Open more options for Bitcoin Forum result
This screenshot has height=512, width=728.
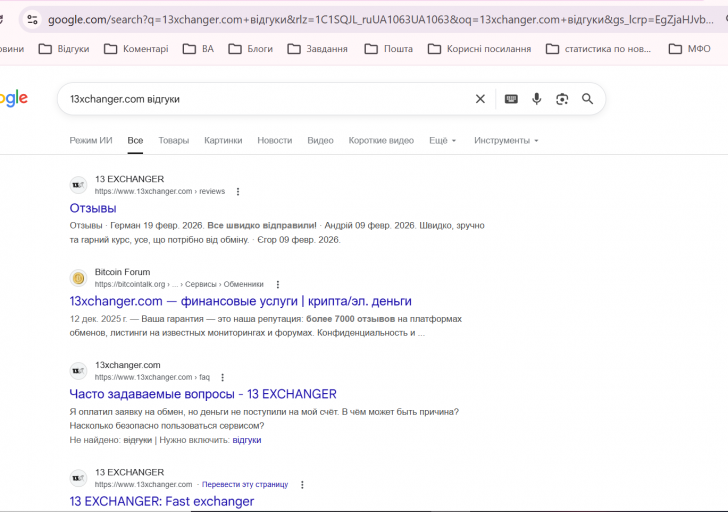coord(278,284)
